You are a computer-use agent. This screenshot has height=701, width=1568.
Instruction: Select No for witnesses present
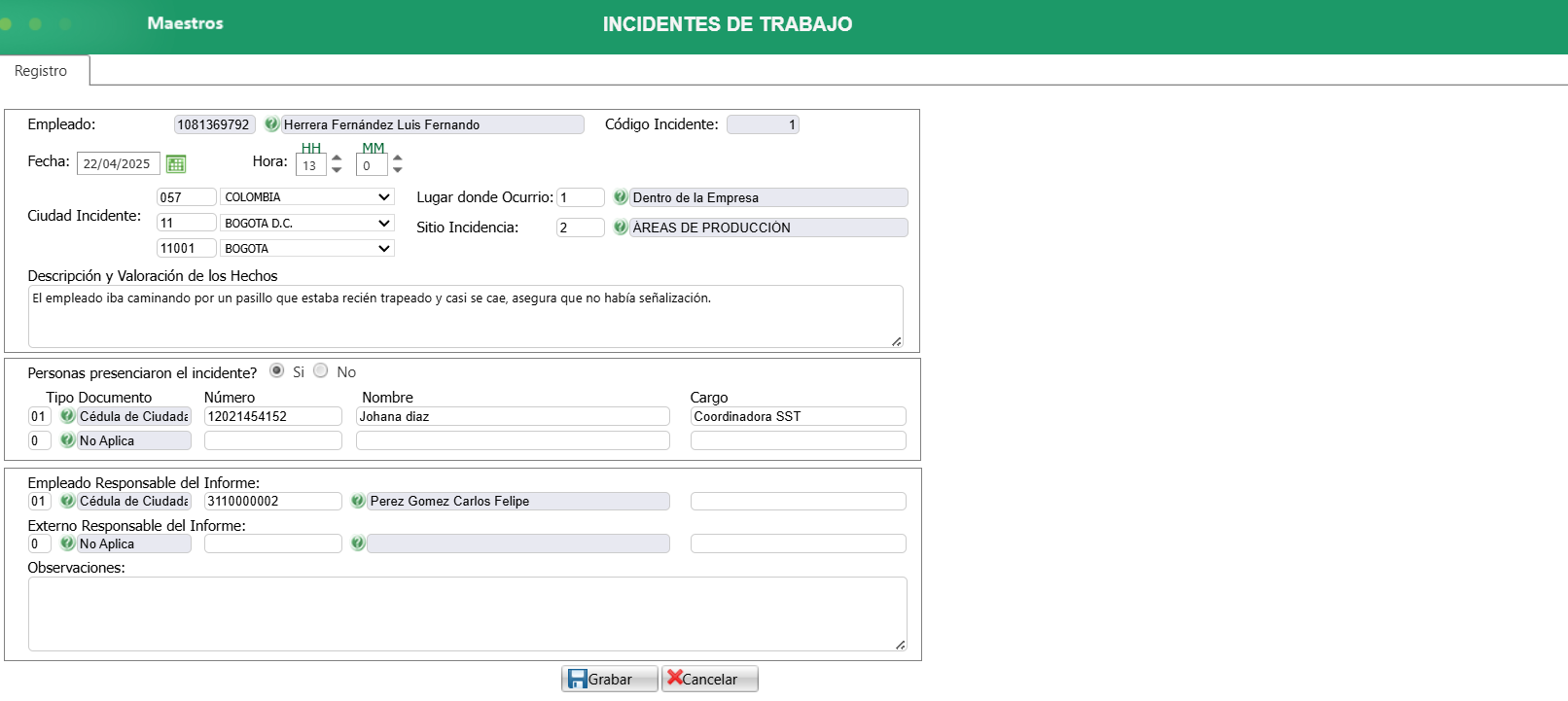[321, 370]
